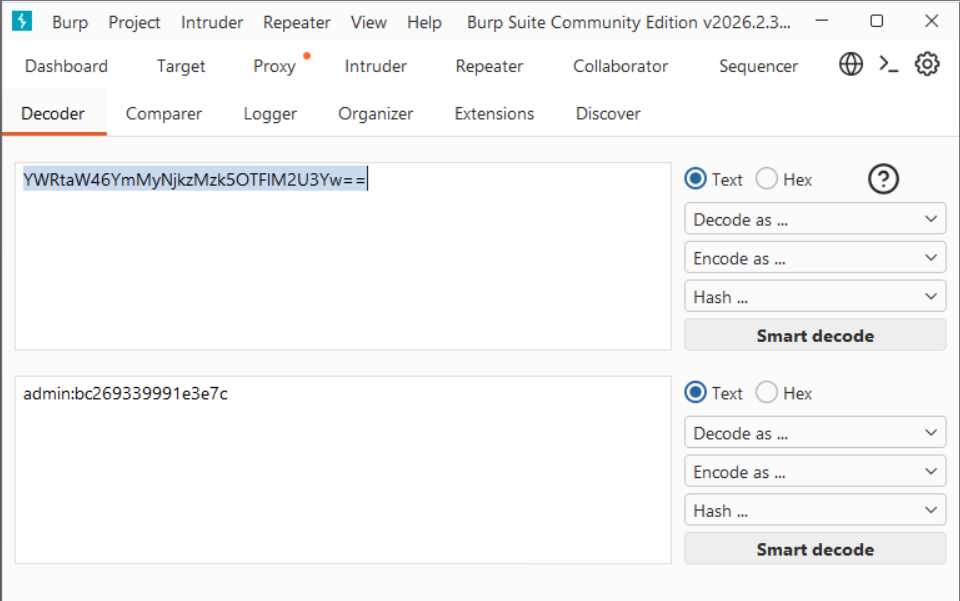Maximize the Burp Suite window
Screen dimensions: 960x601
pyautogui.click(x=877, y=21)
